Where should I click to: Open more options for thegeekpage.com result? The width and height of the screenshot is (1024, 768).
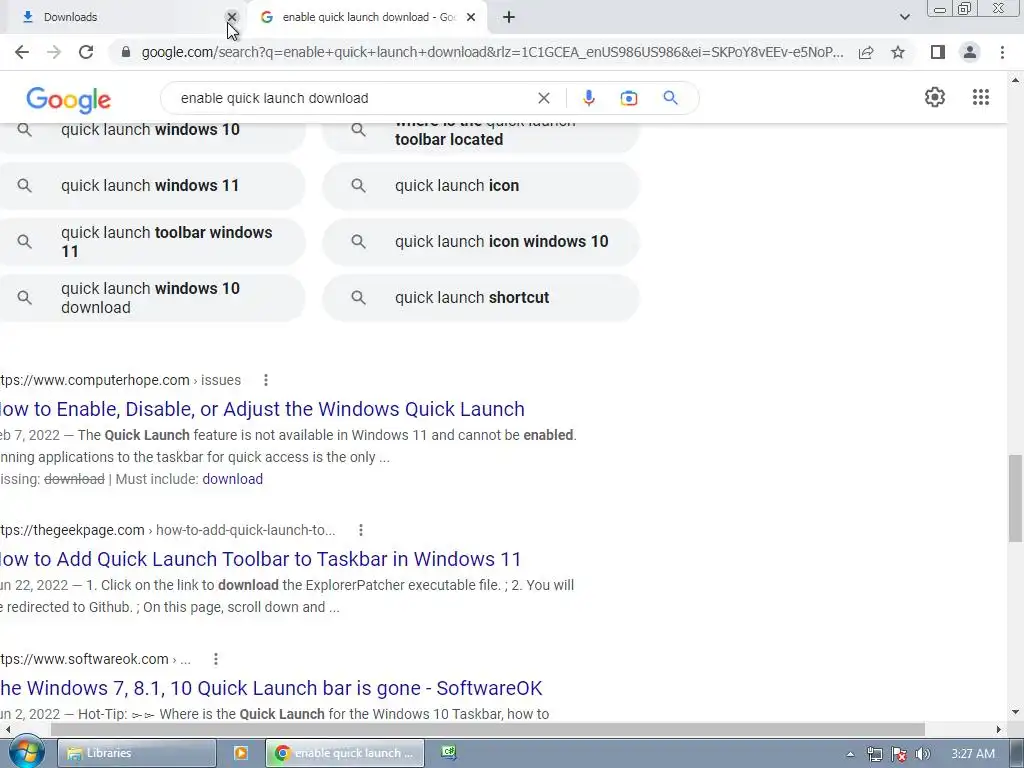point(360,530)
